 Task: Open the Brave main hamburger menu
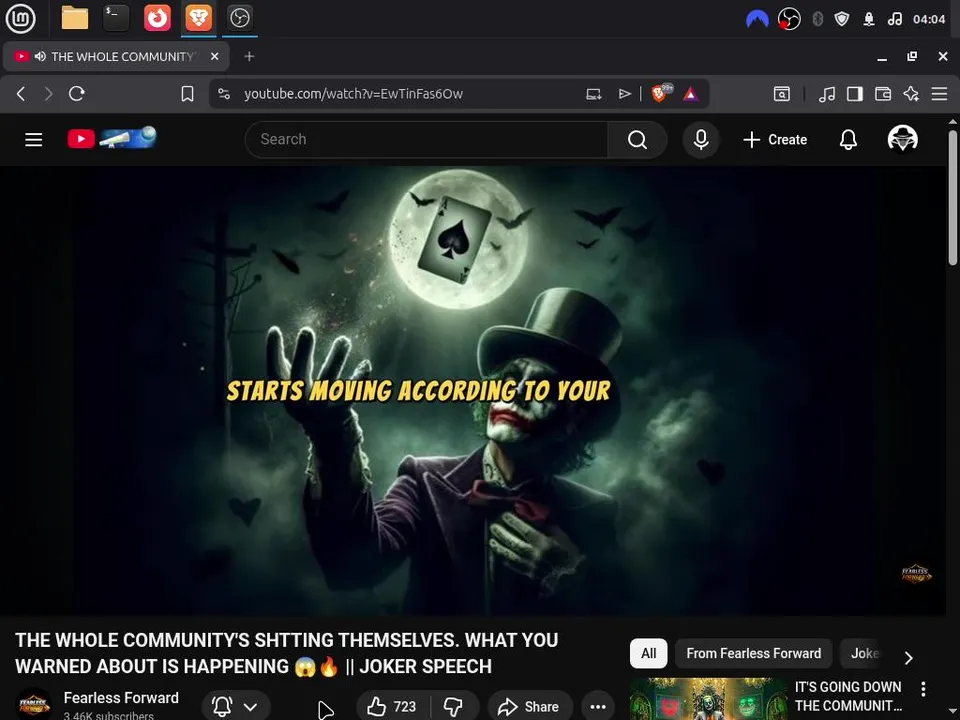coord(939,94)
